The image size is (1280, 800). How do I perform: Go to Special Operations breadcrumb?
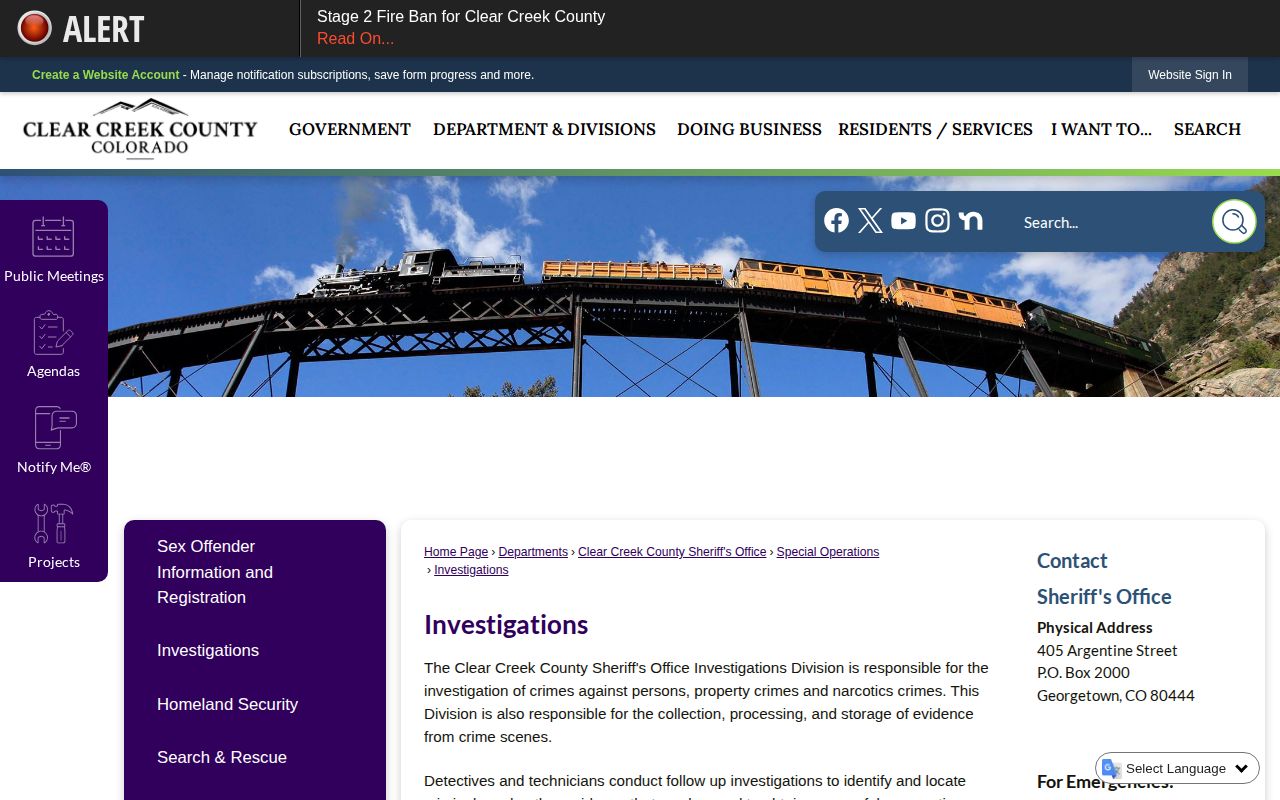point(828,552)
